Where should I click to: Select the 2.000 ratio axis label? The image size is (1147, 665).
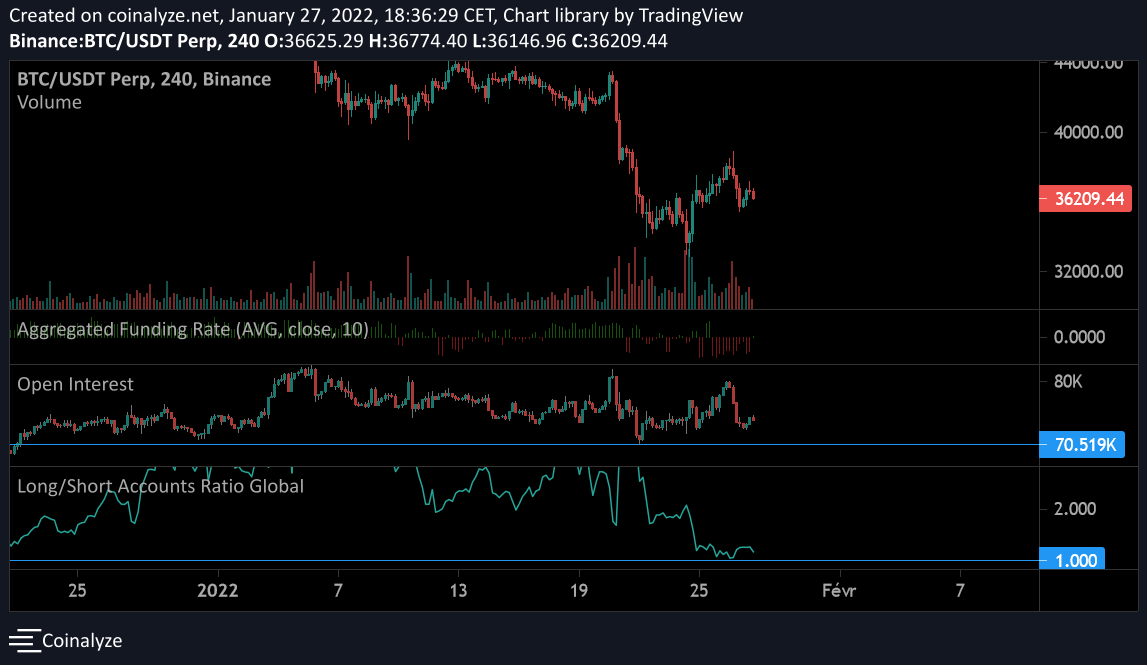1075,509
